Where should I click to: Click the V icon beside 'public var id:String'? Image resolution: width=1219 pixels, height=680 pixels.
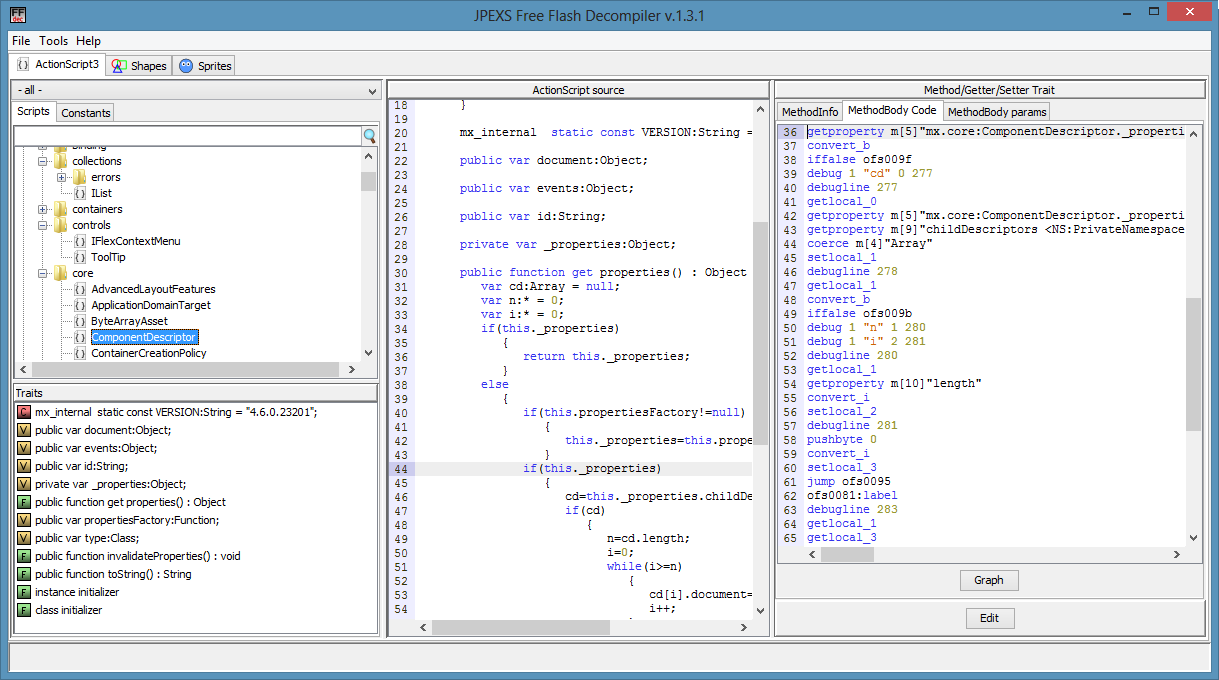[24, 466]
